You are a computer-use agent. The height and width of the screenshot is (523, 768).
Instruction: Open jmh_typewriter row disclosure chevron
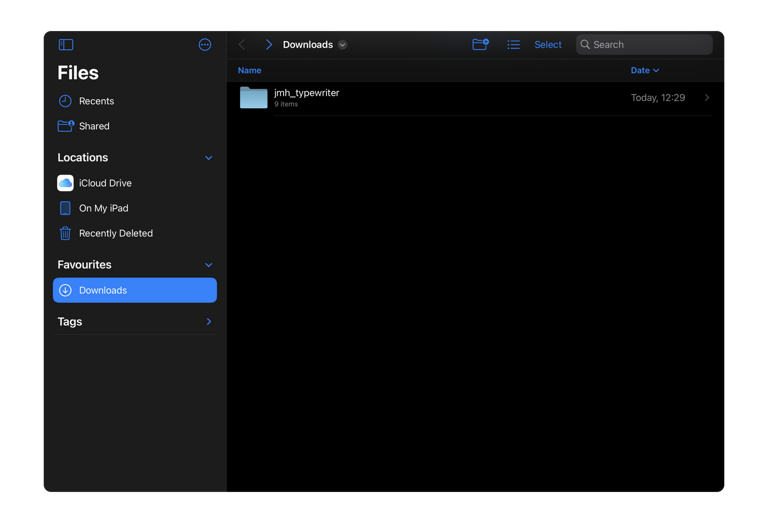pos(707,97)
